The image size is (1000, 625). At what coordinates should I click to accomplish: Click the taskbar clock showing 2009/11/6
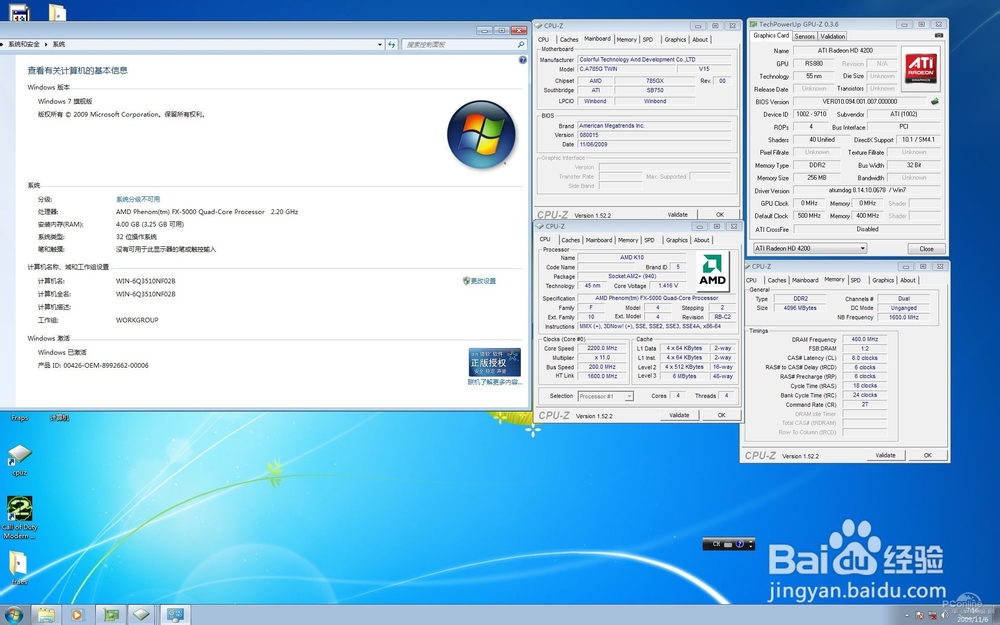973,615
